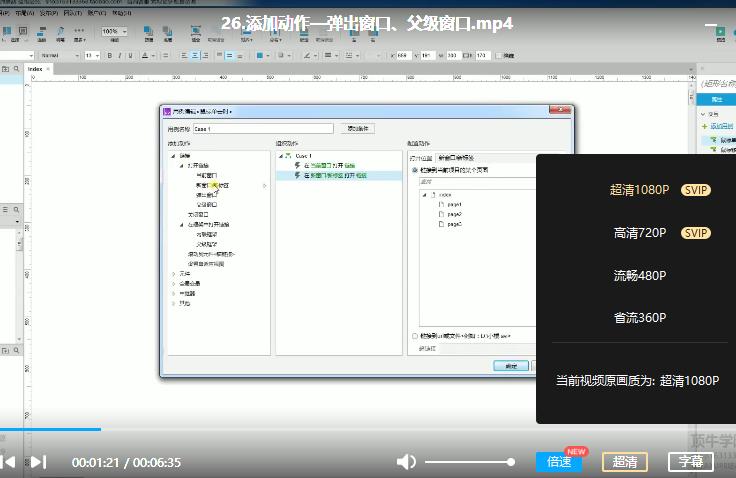Select 超清1080P video quality option
The image size is (736, 478).
click(x=638, y=189)
